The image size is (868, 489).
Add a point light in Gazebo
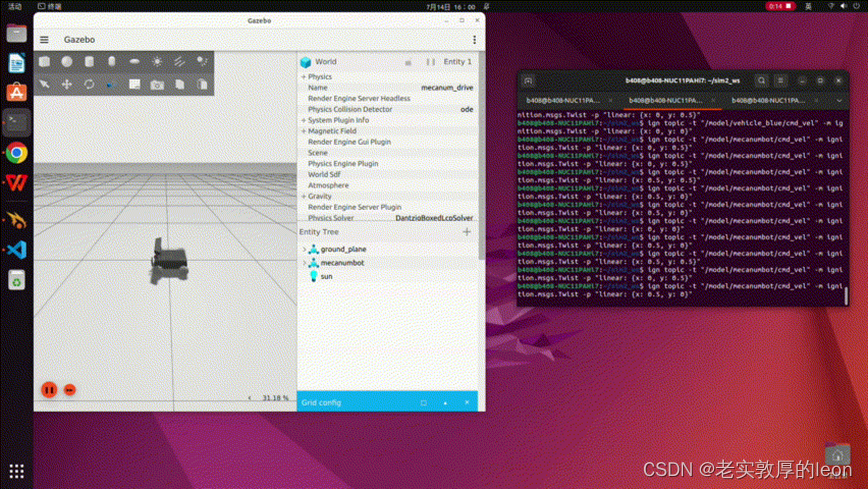(157, 61)
